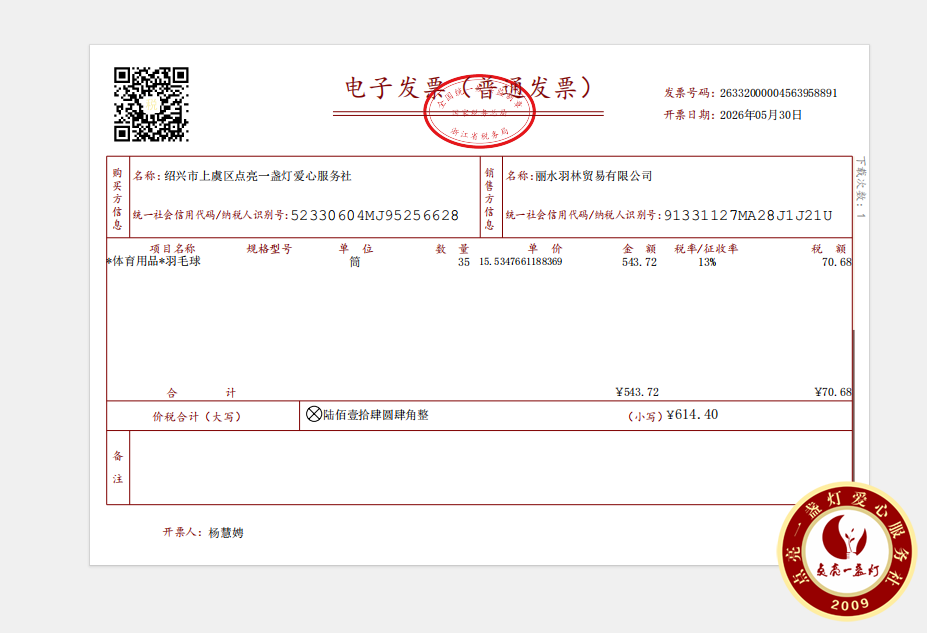Select the grand total ¥614.40
Viewport: 927px width, 633px height.
pyautogui.click(x=692, y=415)
